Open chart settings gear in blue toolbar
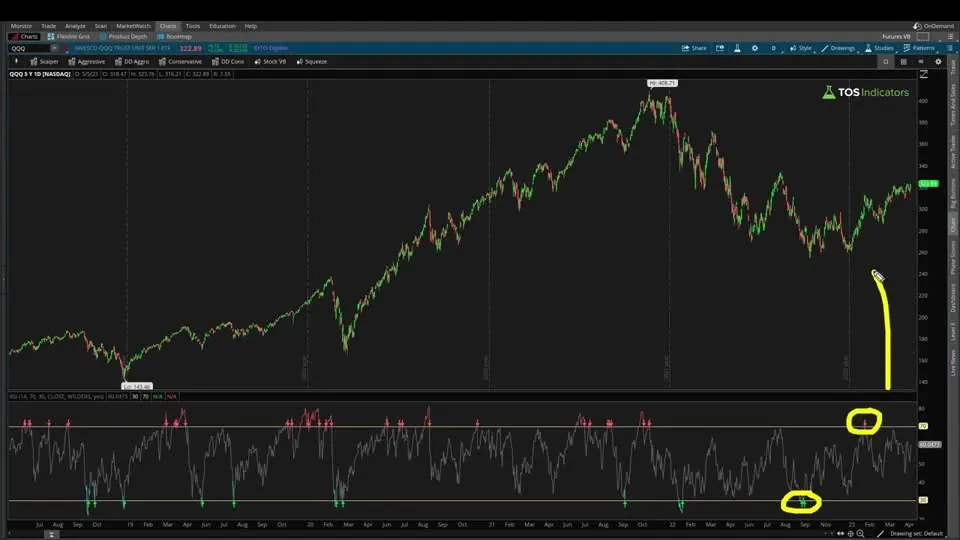Viewport: 960px width, 540px height. click(x=755, y=48)
